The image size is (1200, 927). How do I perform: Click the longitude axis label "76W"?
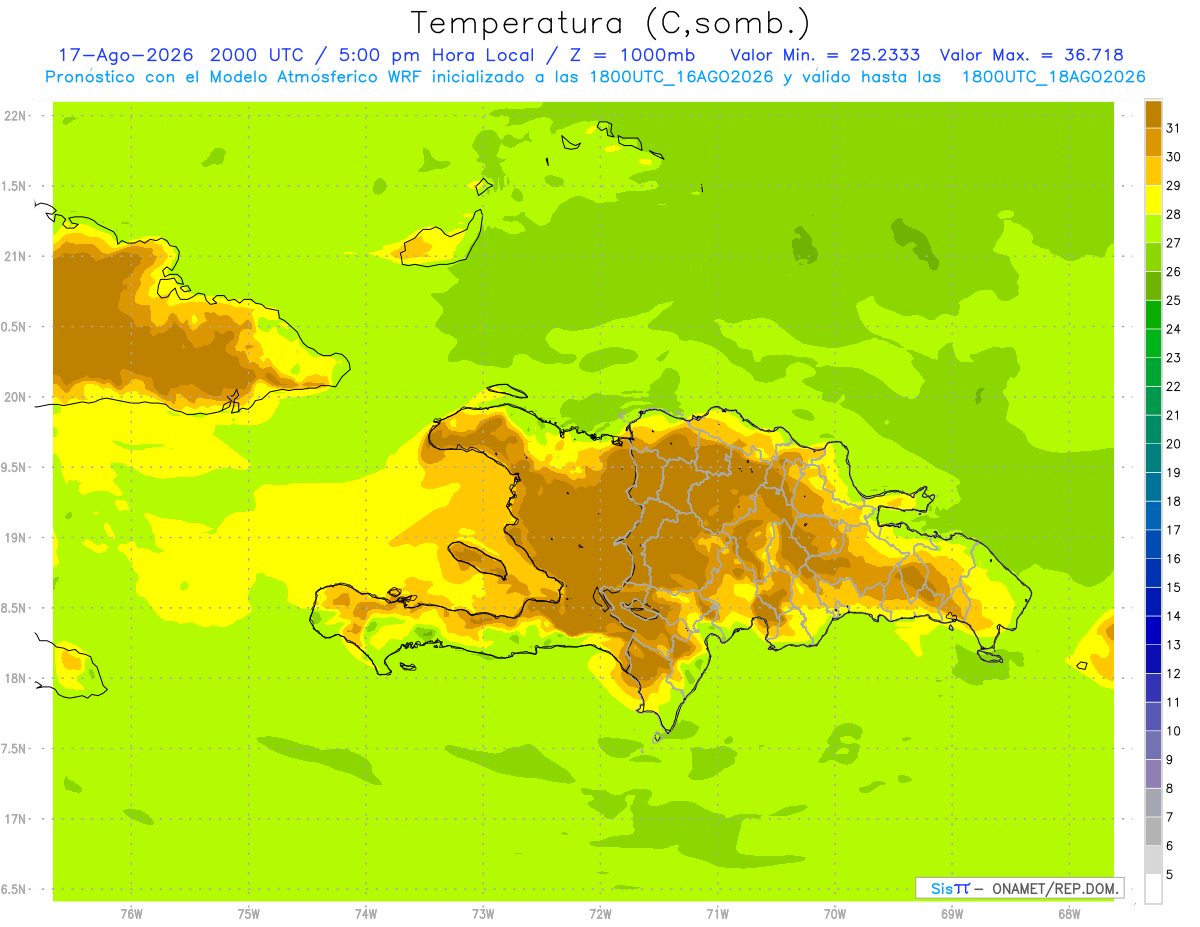pyautogui.click(x=131, y=914)
